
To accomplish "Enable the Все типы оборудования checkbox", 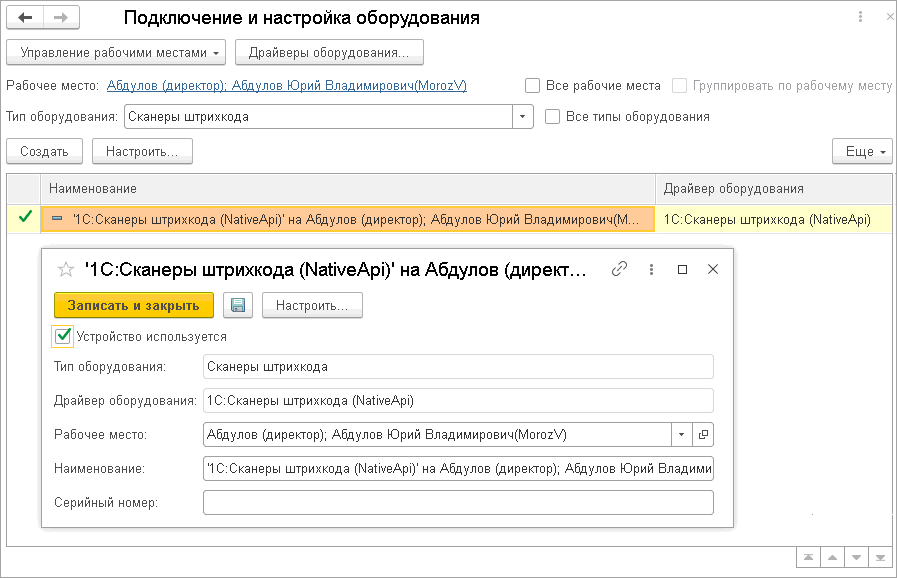I will pos(552,117).
